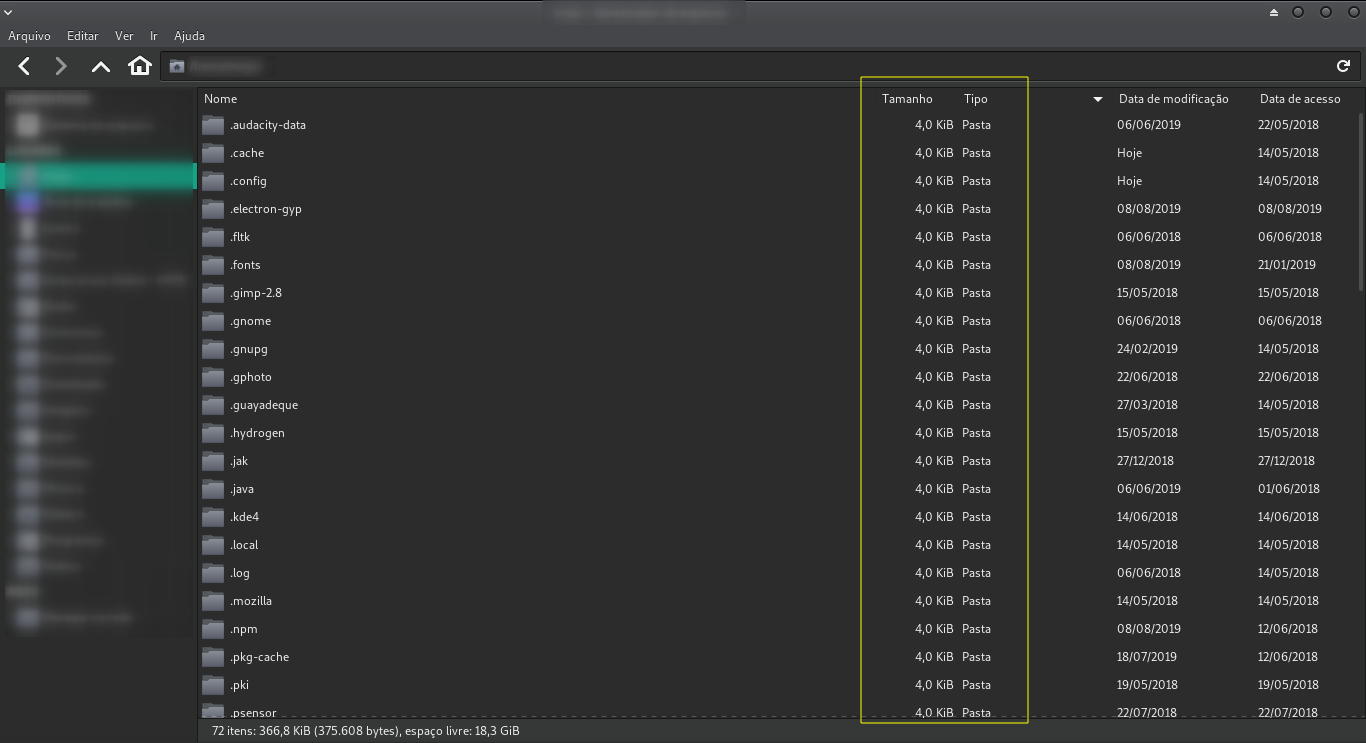
Task: Sort list by Nome column header
Action: tap(221, 99)
